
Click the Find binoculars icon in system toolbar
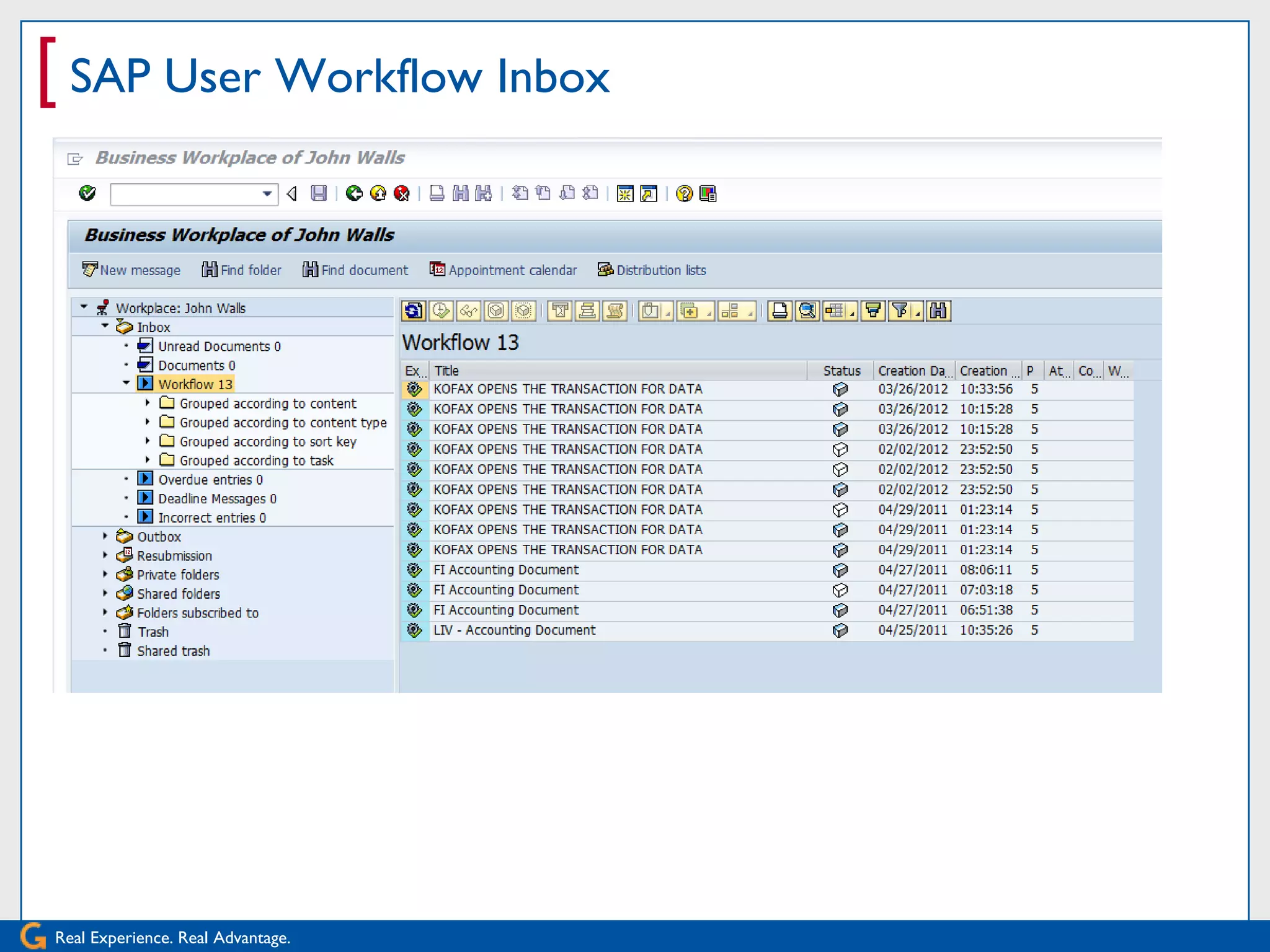point(460,193)
